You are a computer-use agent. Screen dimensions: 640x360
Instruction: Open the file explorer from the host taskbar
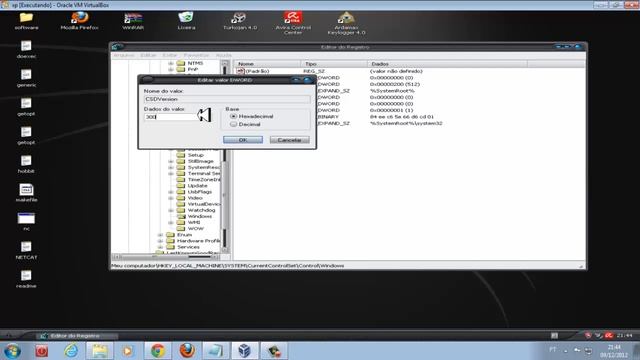[100, 351]
